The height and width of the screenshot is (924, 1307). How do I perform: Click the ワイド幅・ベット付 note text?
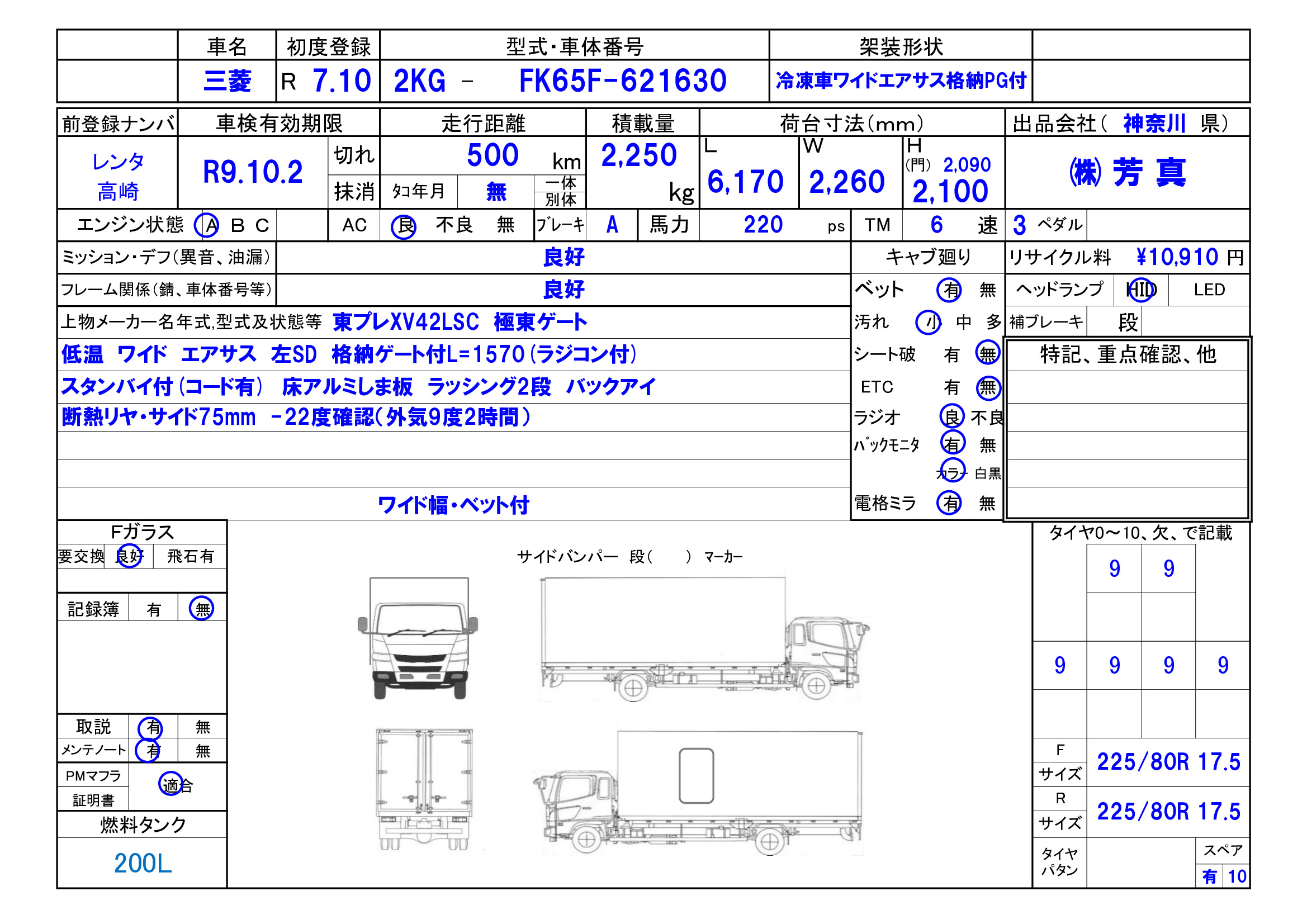tap(453, 505)
